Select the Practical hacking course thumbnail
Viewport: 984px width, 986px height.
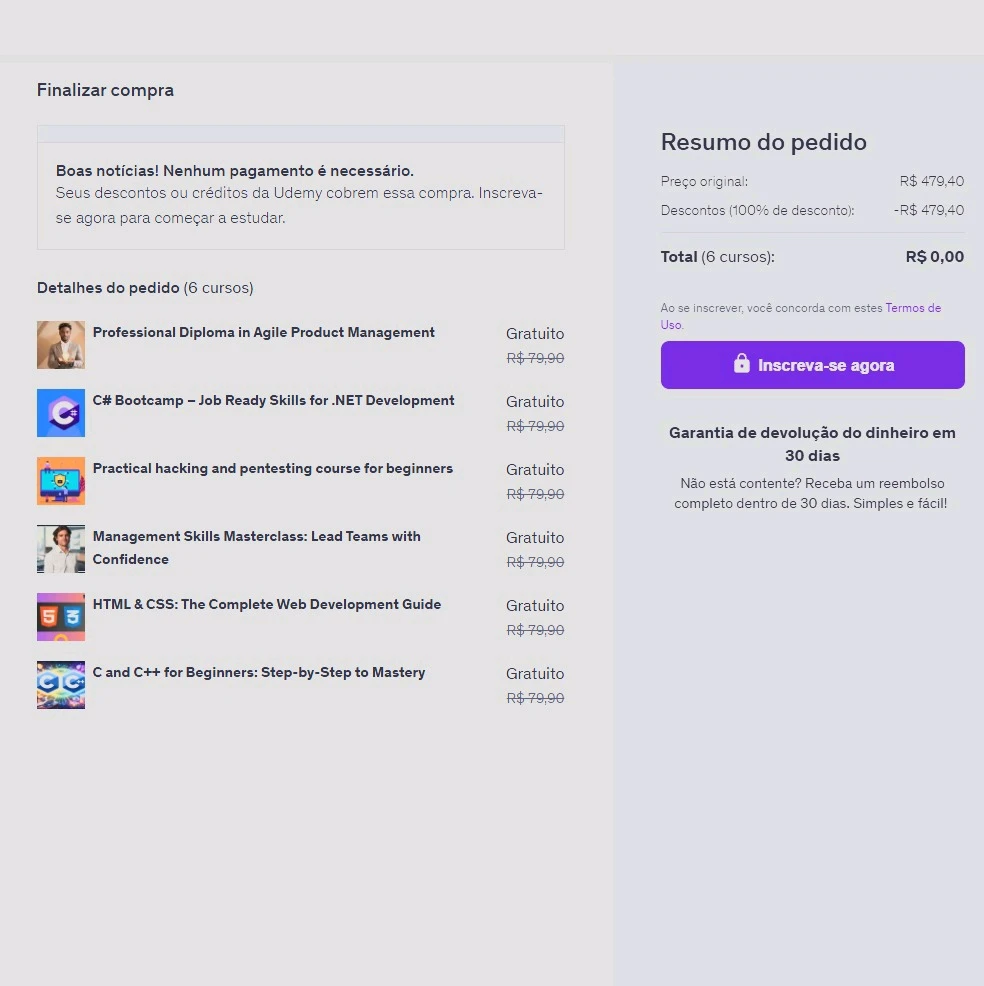[x=61, y=481]
